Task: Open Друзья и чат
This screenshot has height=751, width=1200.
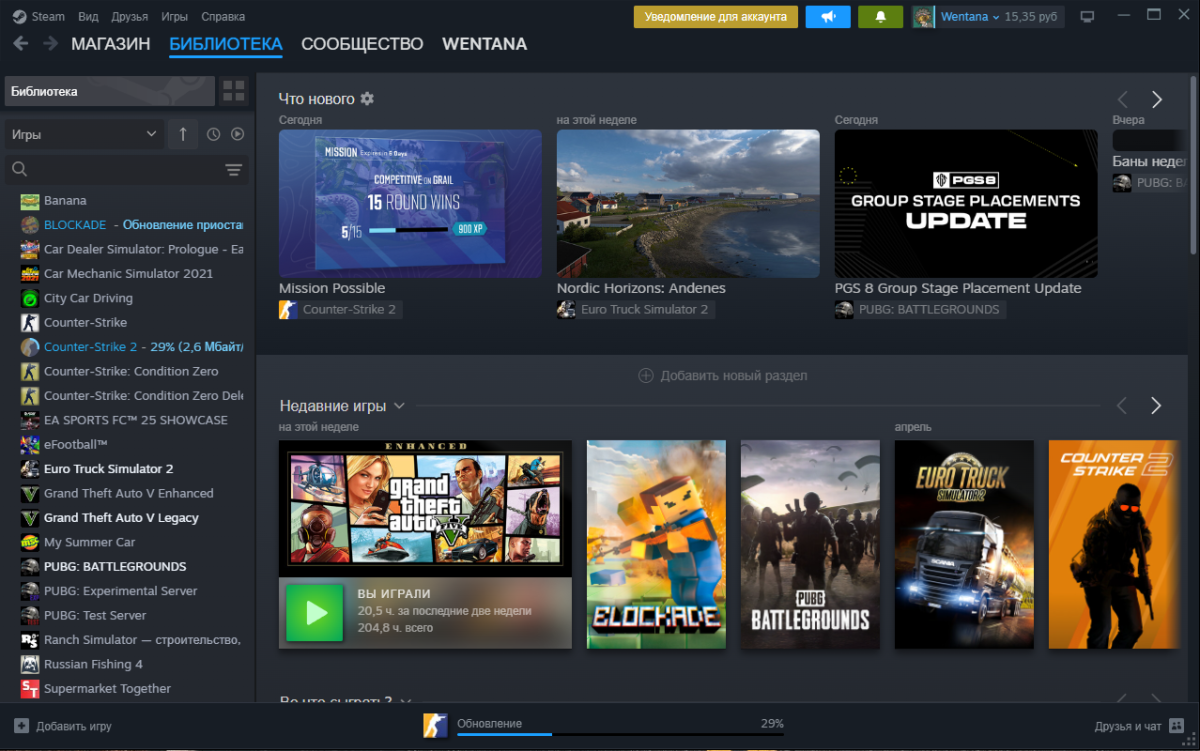Action: [1140, 727]
